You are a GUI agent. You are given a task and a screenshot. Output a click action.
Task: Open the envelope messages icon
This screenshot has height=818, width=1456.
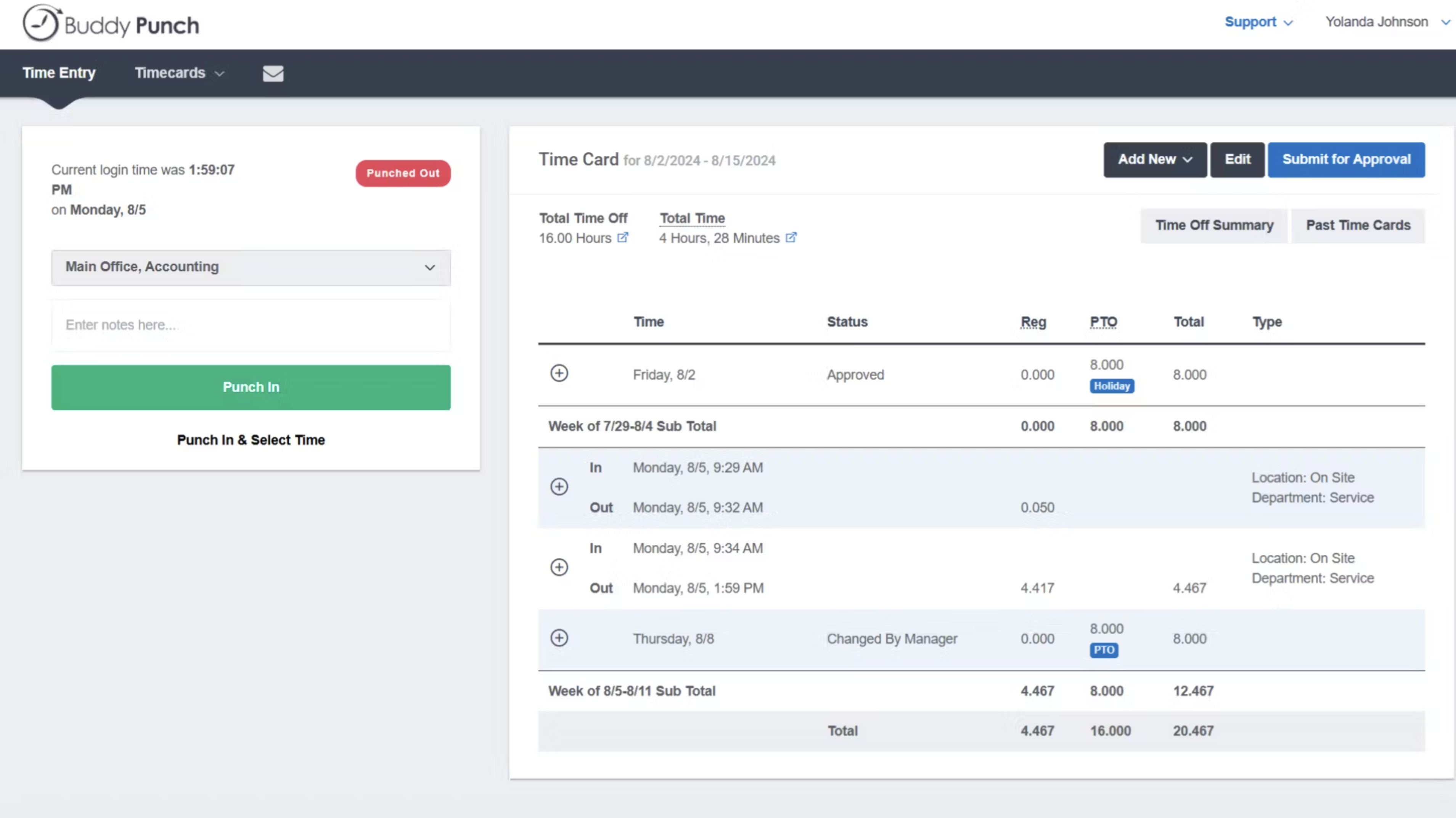coord(273,74)
